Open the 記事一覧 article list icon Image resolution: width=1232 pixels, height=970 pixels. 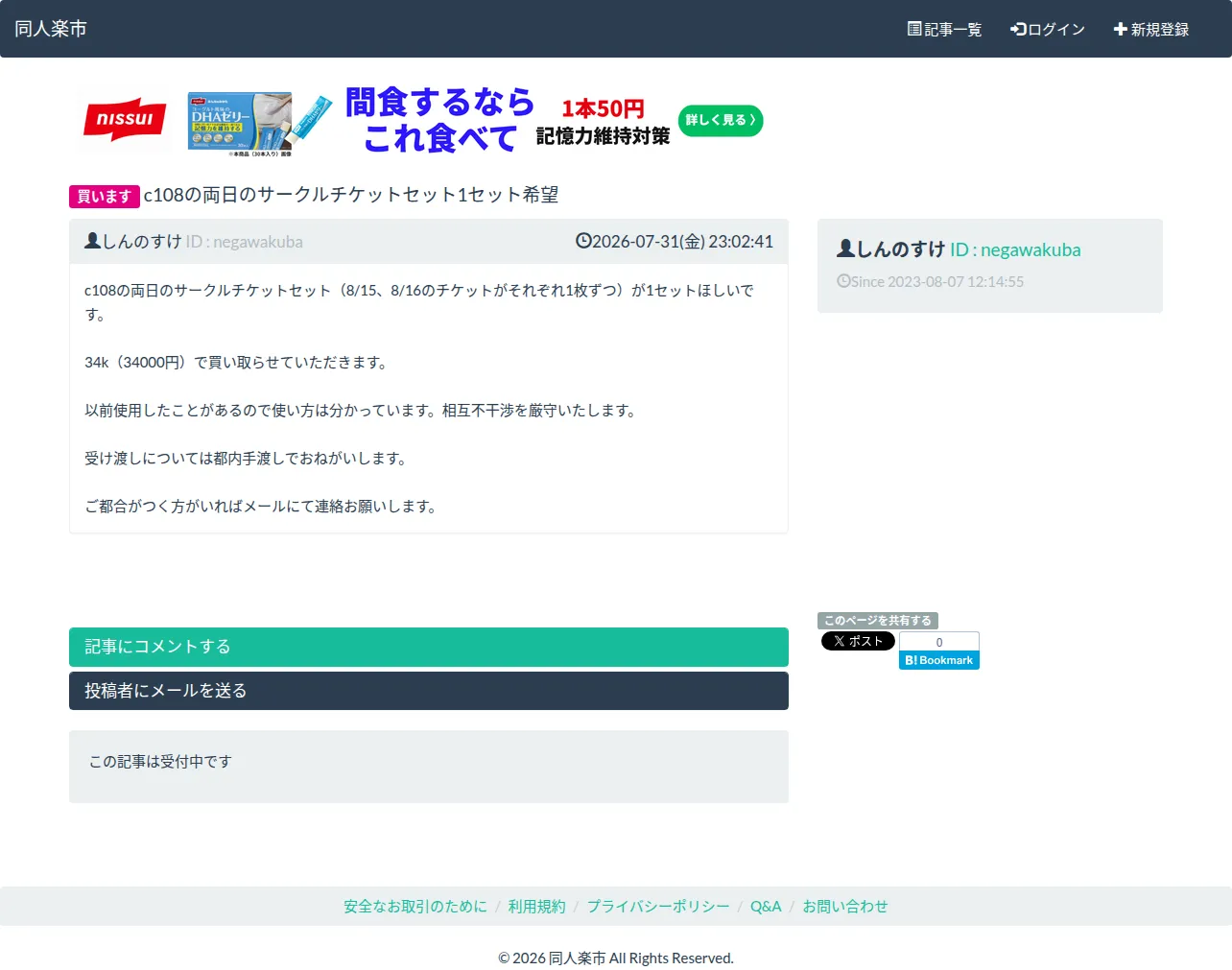914,29
